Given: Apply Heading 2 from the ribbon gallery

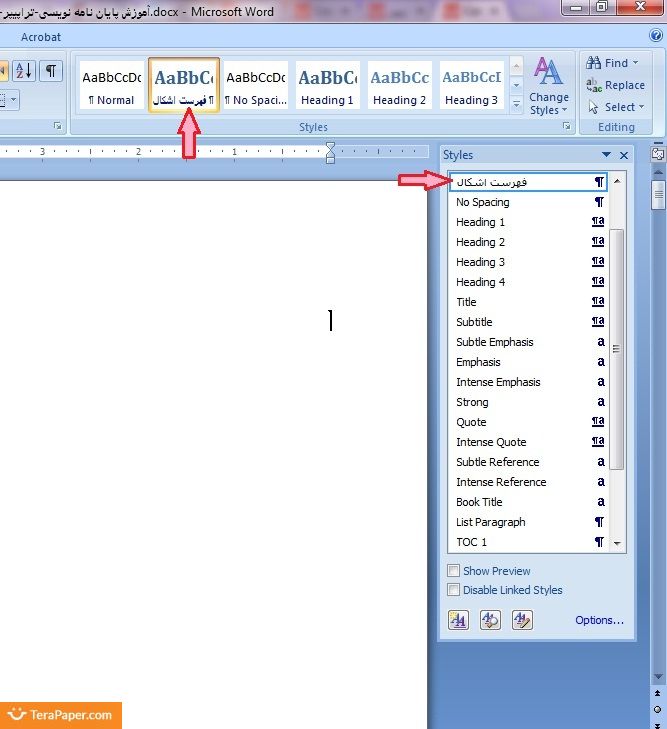Looking at the screenshot, I should 399,85.
